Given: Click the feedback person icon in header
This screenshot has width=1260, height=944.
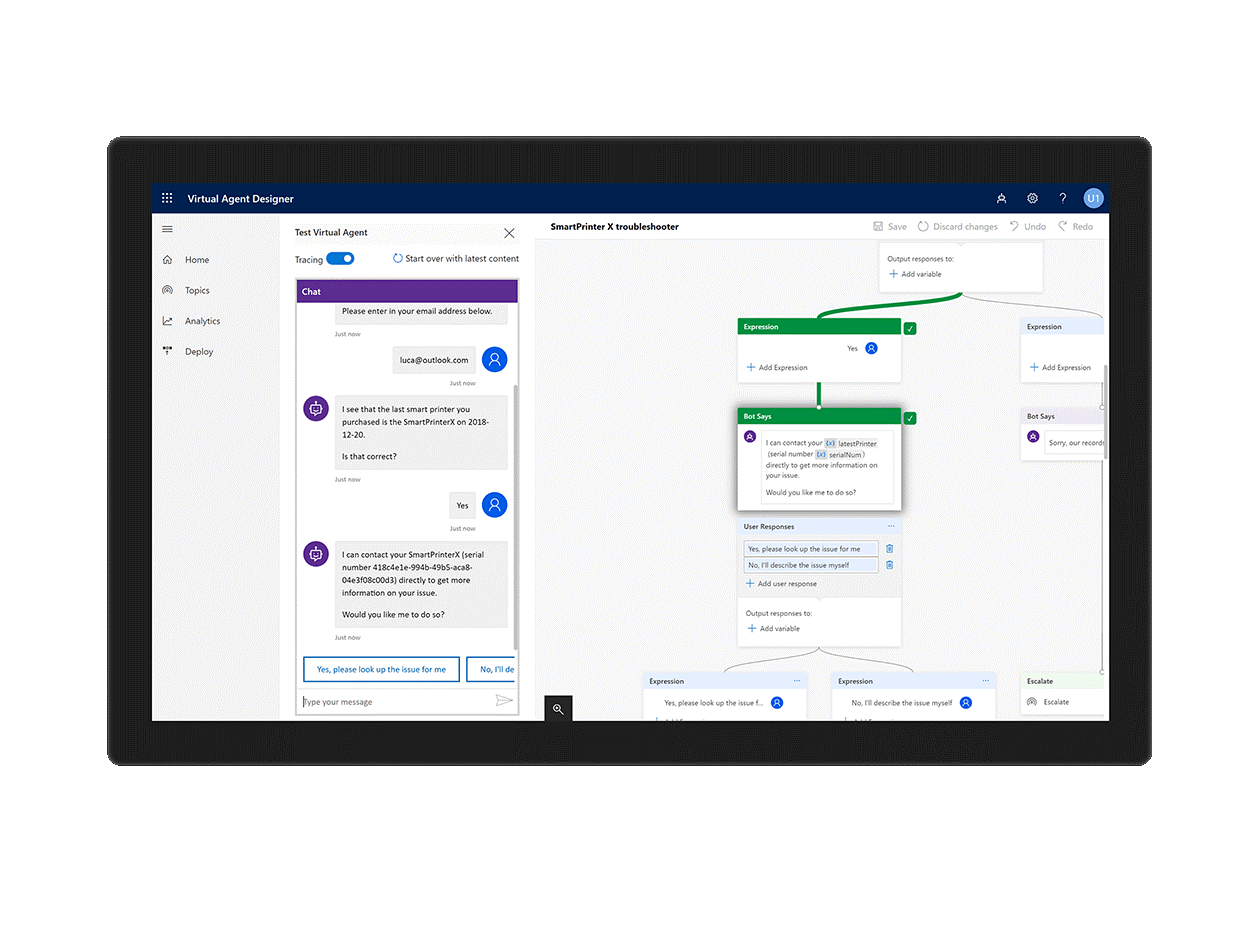Looking at the screenshot, I should 1002,198.
